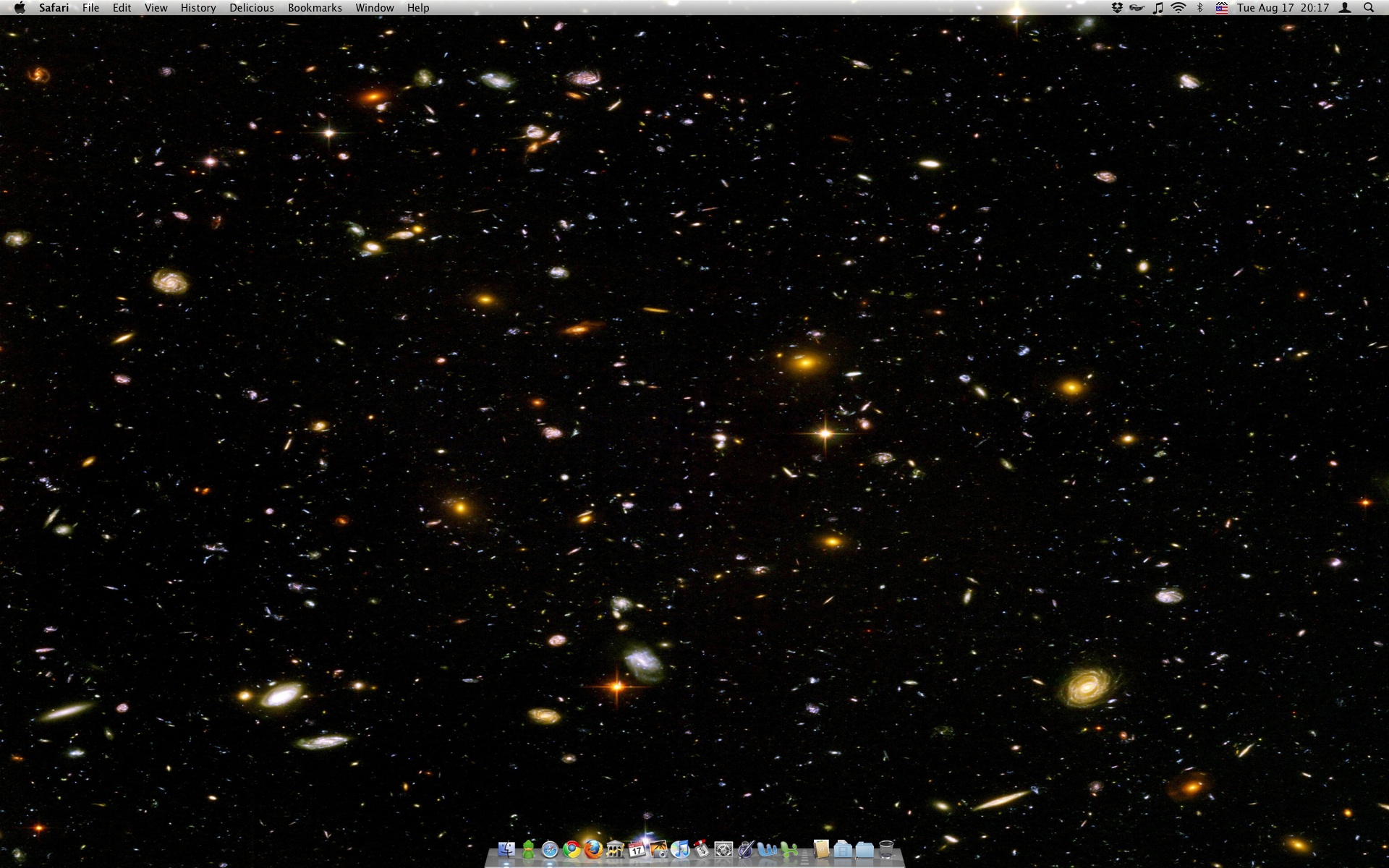
Task: Open the History menu
Action: pyautogui.click(x=198, y=8)
